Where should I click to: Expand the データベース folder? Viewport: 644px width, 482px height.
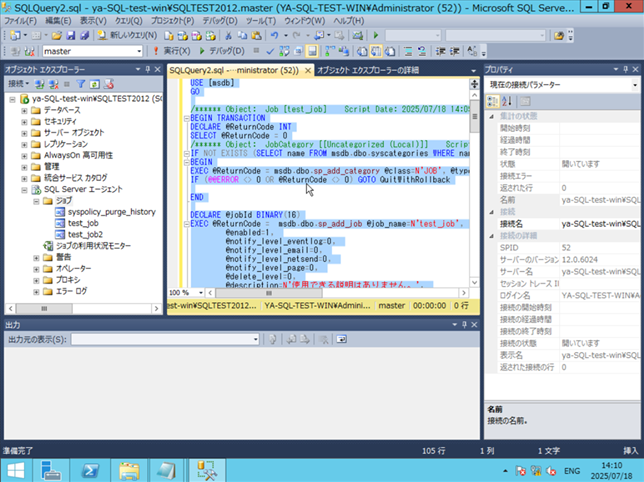tap(24, 110)
